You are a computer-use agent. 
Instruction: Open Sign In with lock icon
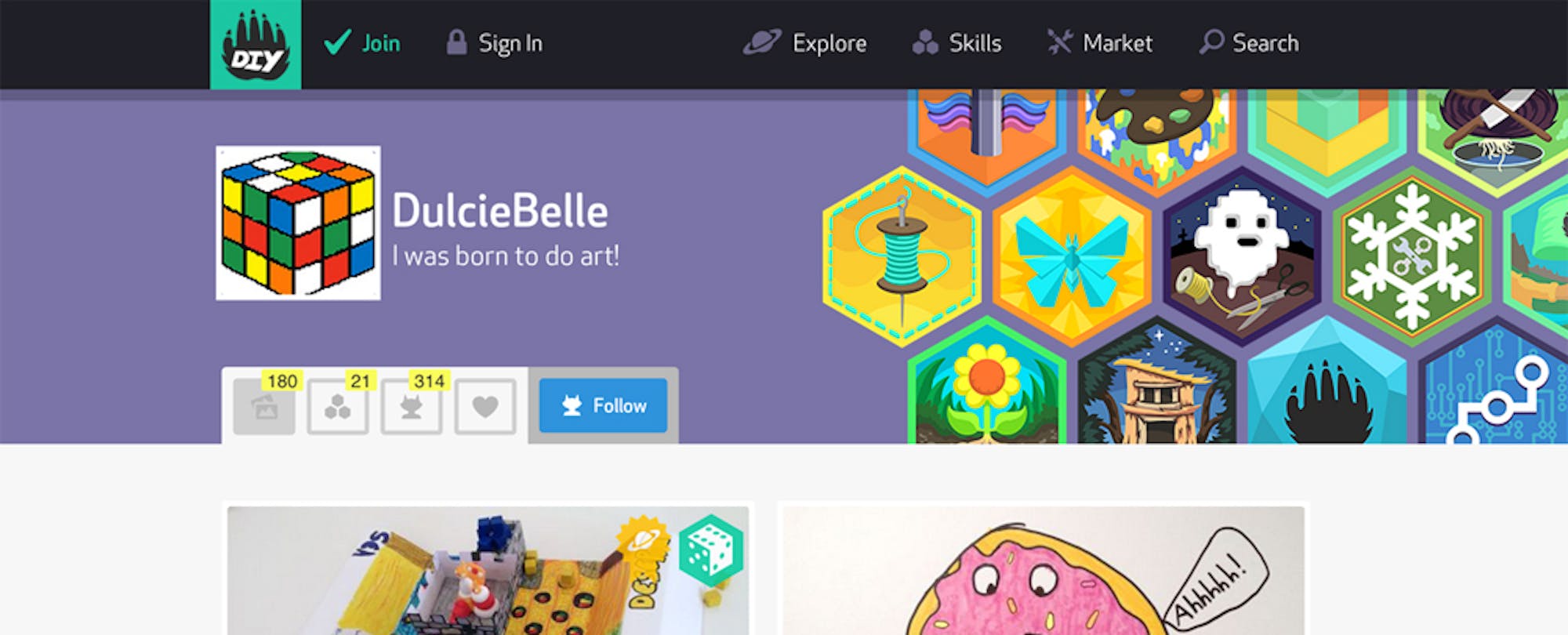click(x=494, y=43)
